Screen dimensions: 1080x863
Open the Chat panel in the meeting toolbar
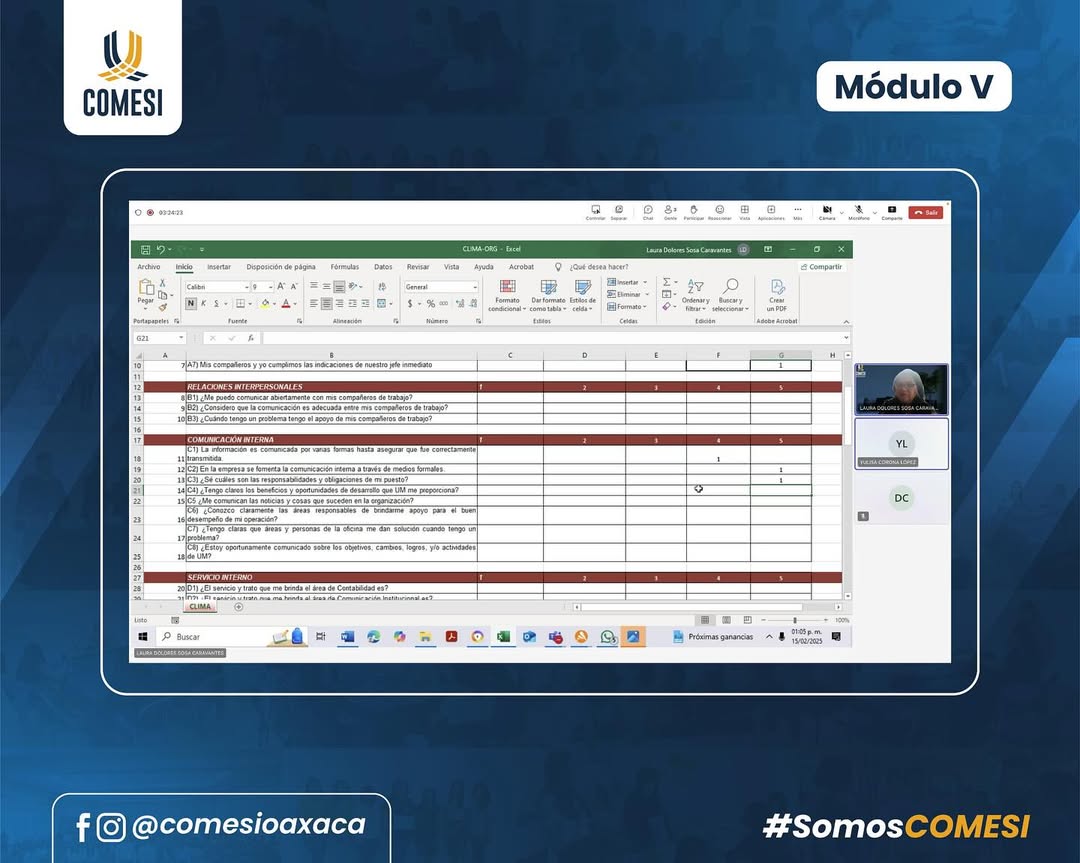pos(648,211)
